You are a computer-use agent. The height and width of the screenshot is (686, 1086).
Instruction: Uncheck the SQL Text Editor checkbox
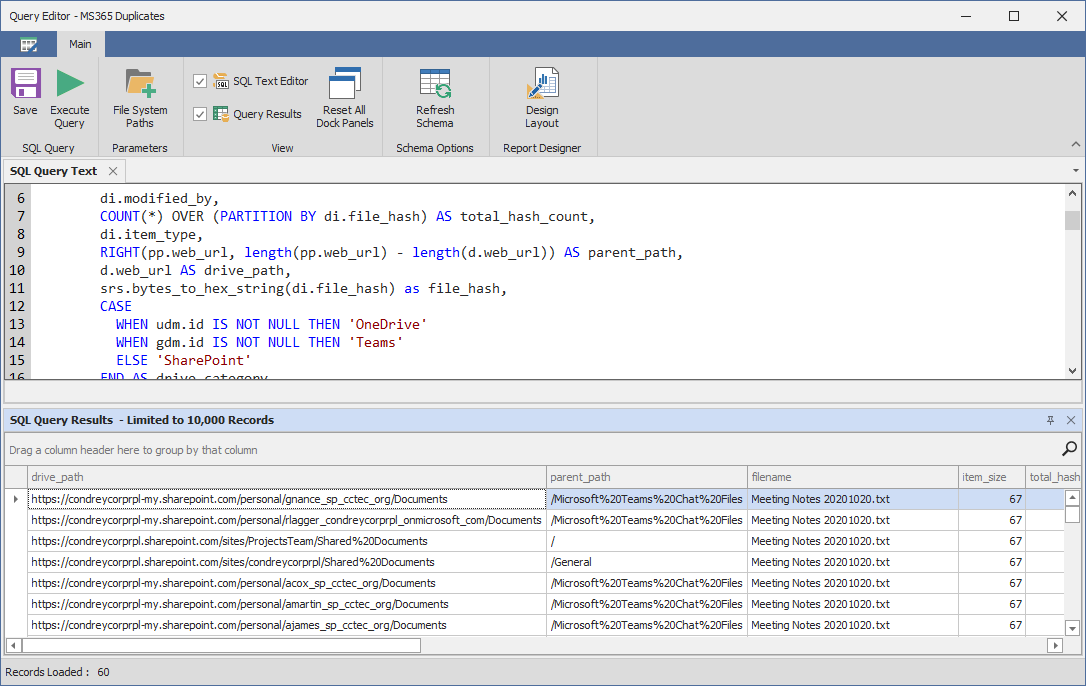[200, 81]
